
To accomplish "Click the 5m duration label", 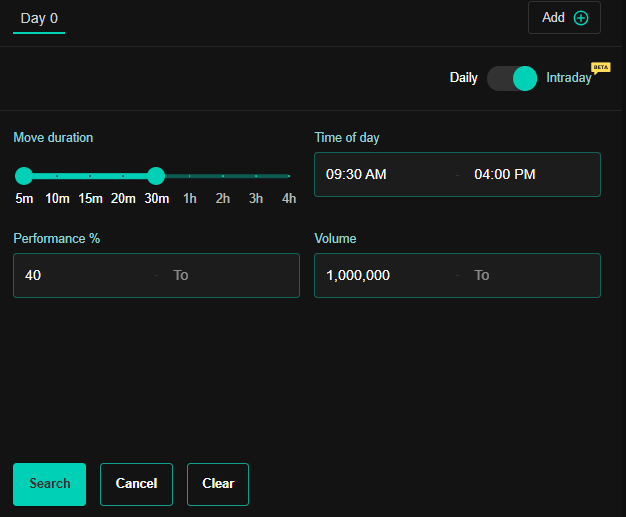I will pos(24,198).
